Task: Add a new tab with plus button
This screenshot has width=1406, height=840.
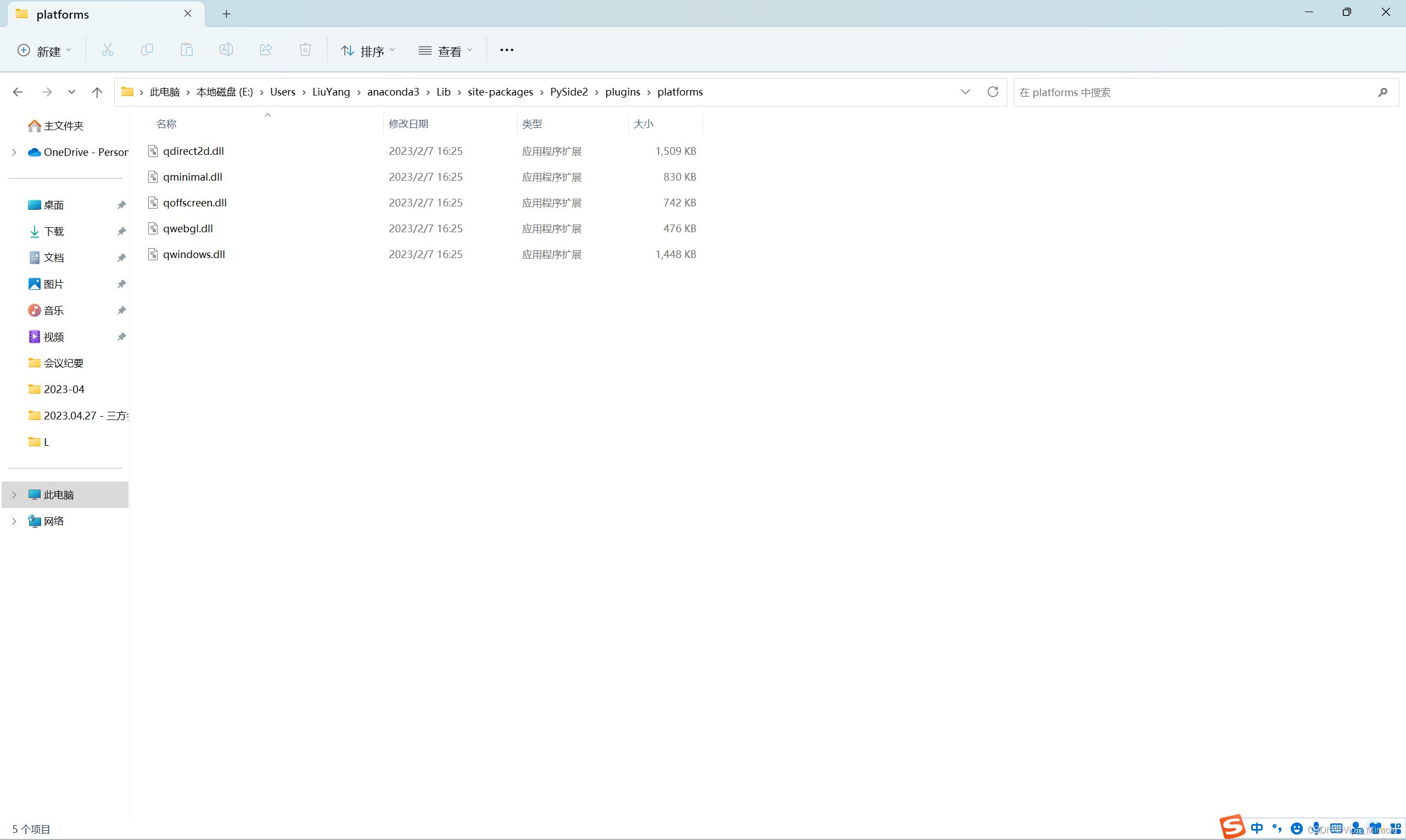Action: coord(226,14)
